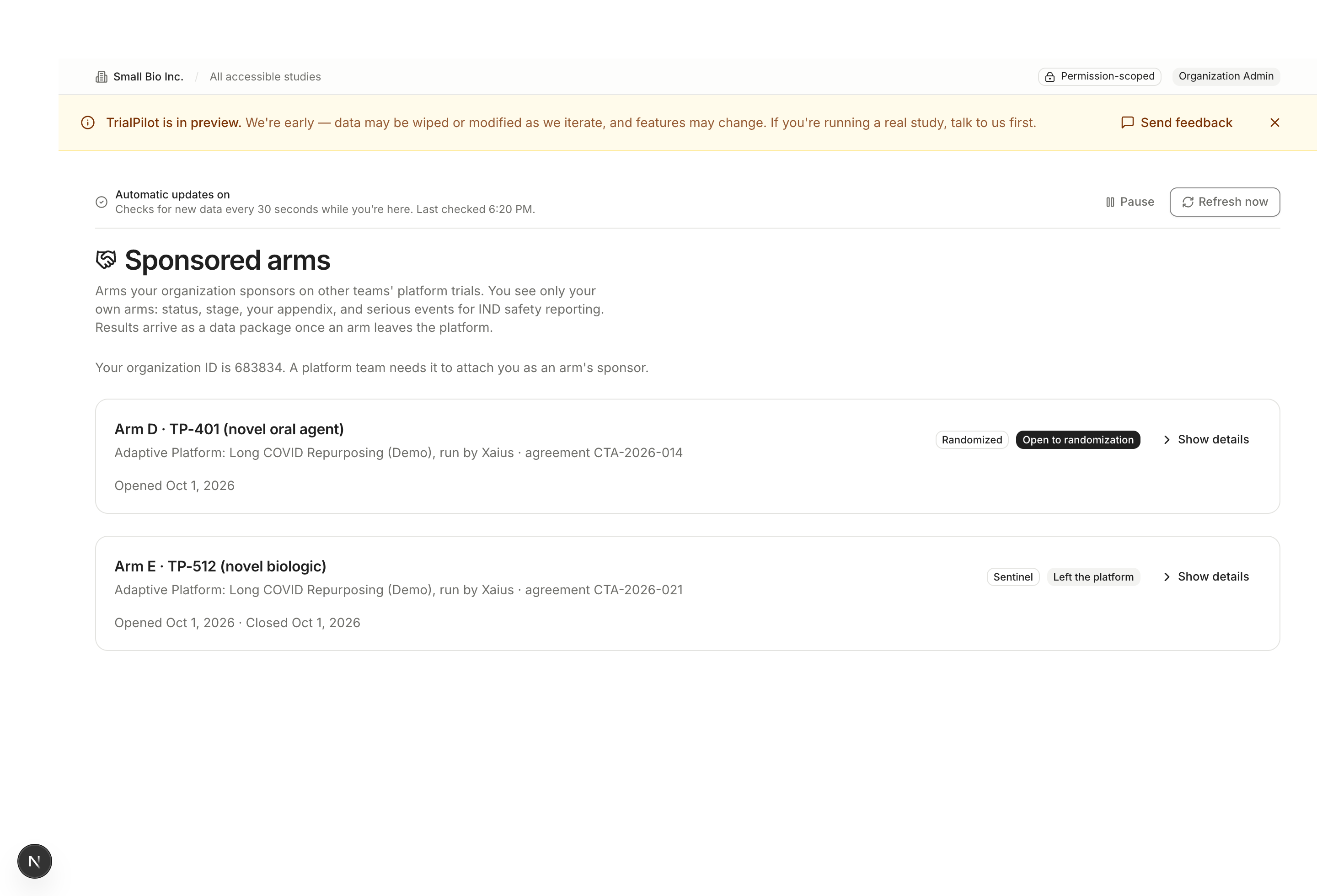Click the info icon in preview banner
Image resolution: width=1317 pixels, height=896 pixels.
click(x=88, y=123)
